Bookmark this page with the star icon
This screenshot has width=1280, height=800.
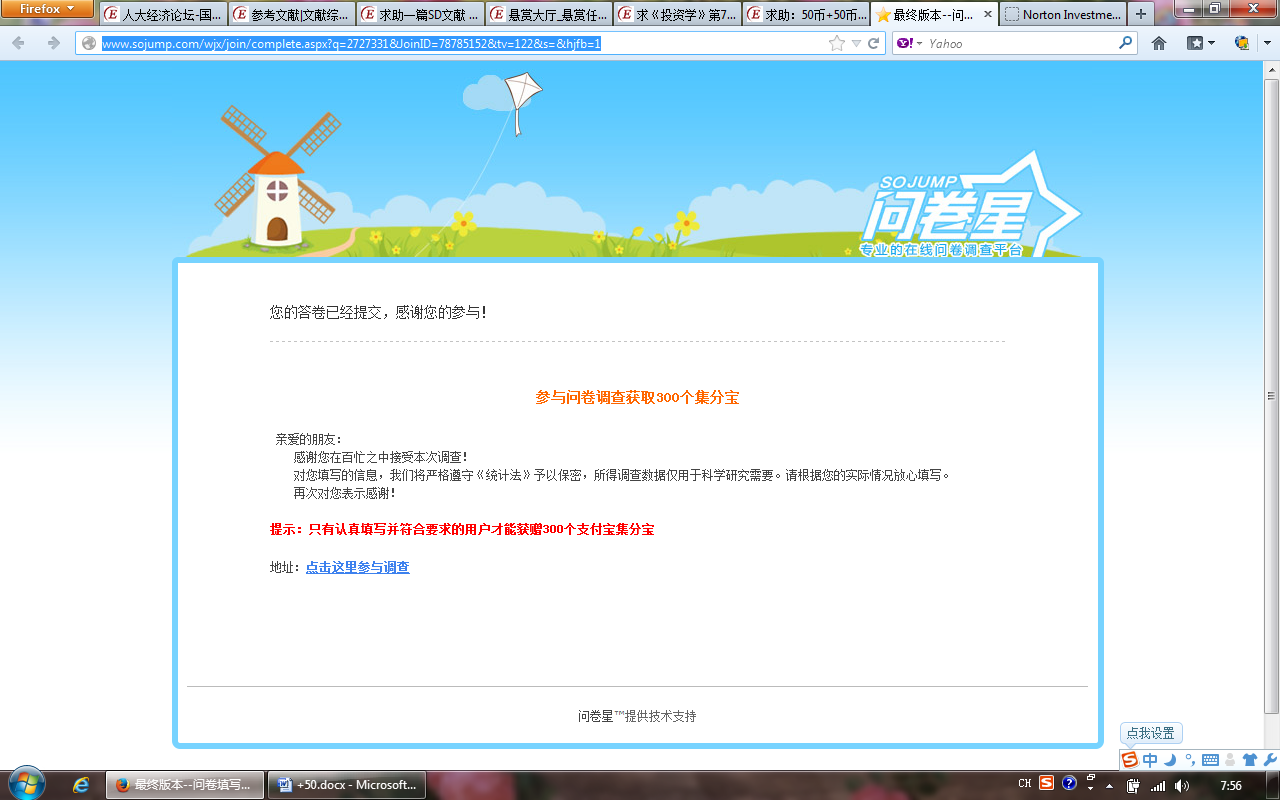(x=837, y=43)
